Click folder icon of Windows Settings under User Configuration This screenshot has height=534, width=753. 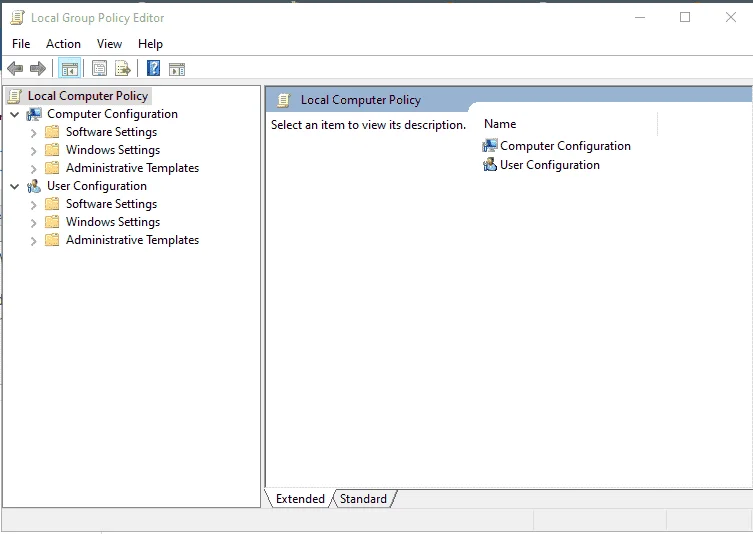pyautogui.click(x=52, y=221)
